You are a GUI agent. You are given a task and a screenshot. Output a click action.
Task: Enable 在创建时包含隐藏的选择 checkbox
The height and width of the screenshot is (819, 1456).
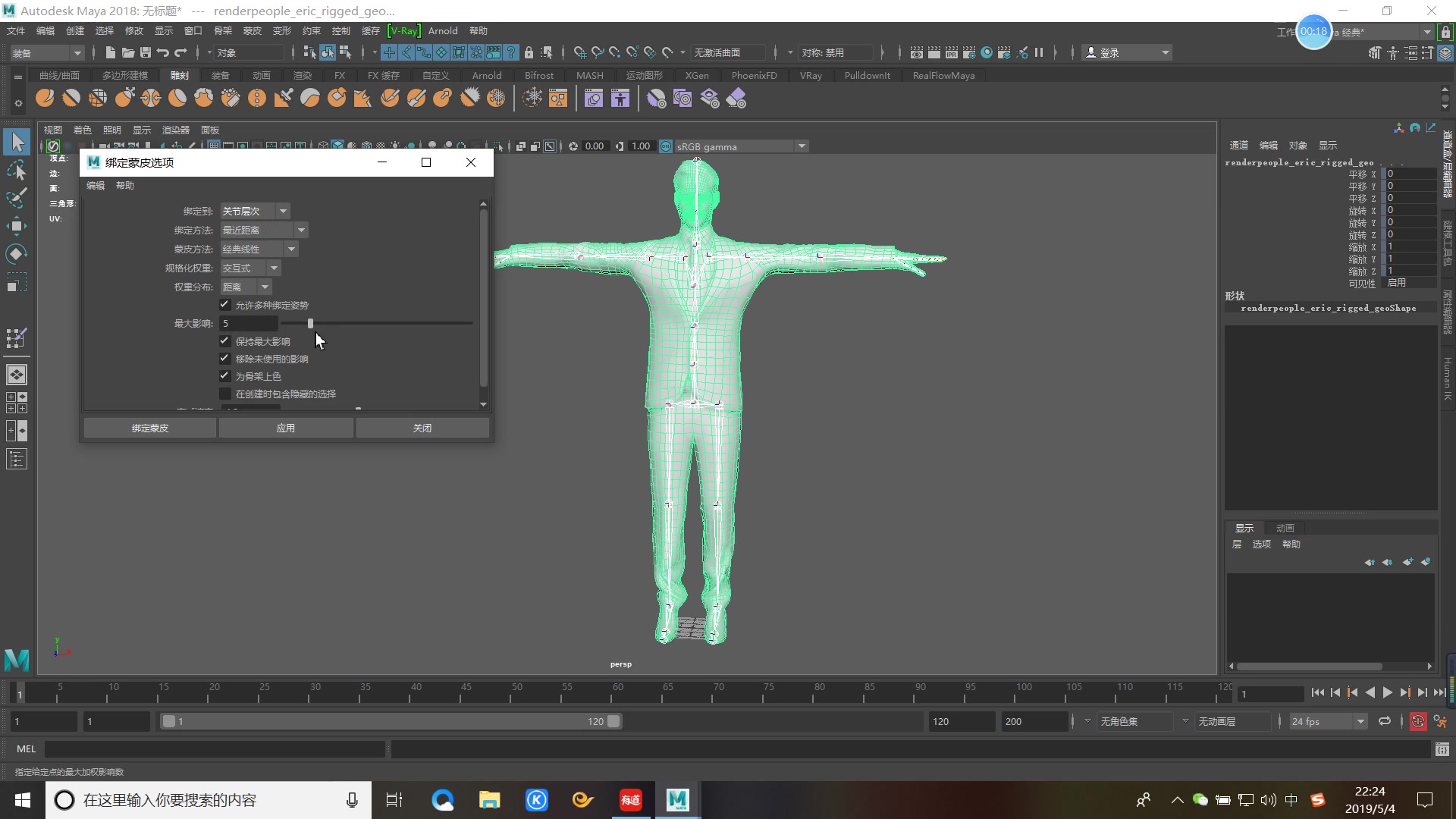pyautogui.click(x=225, y=394)
